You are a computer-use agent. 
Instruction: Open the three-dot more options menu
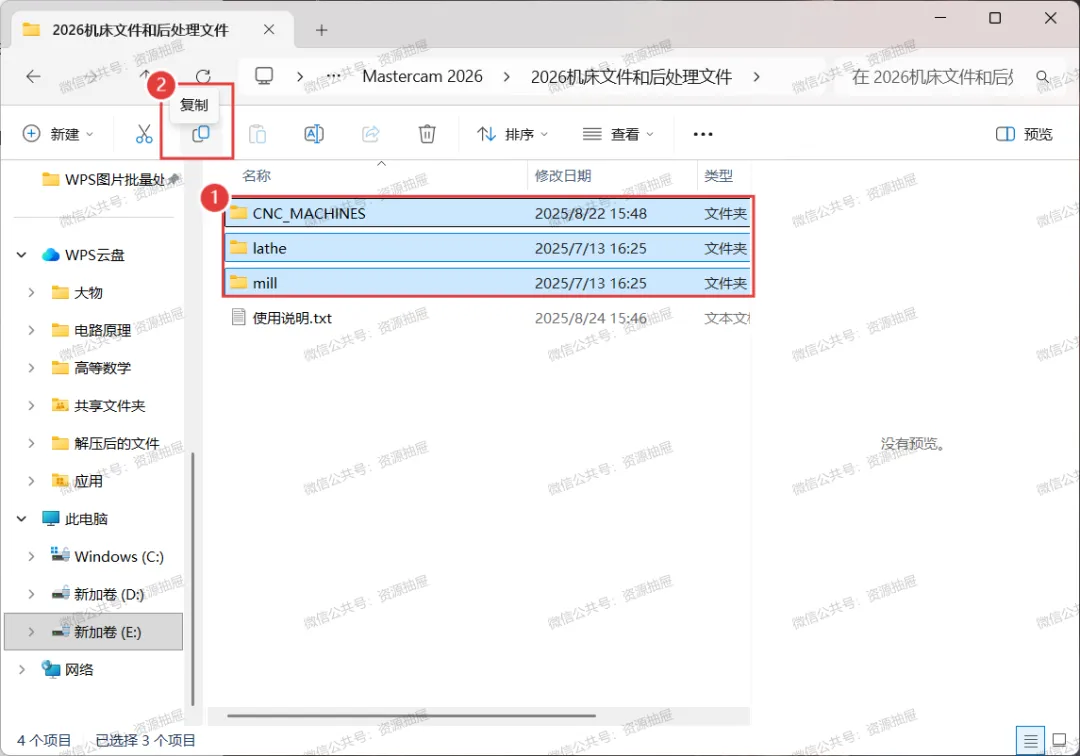coord(703,134)
